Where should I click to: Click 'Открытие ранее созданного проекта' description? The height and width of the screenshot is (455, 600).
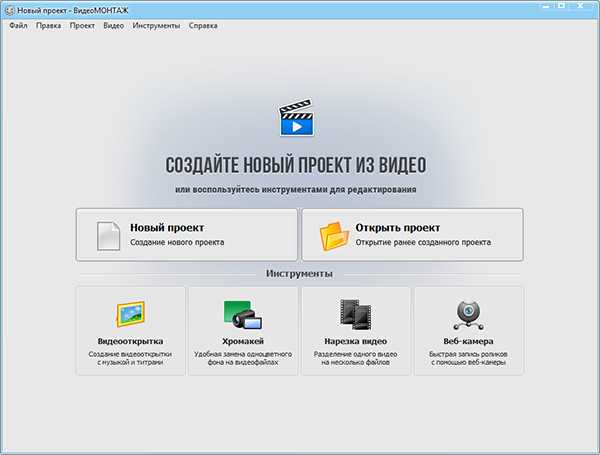(x=423, y=242)
